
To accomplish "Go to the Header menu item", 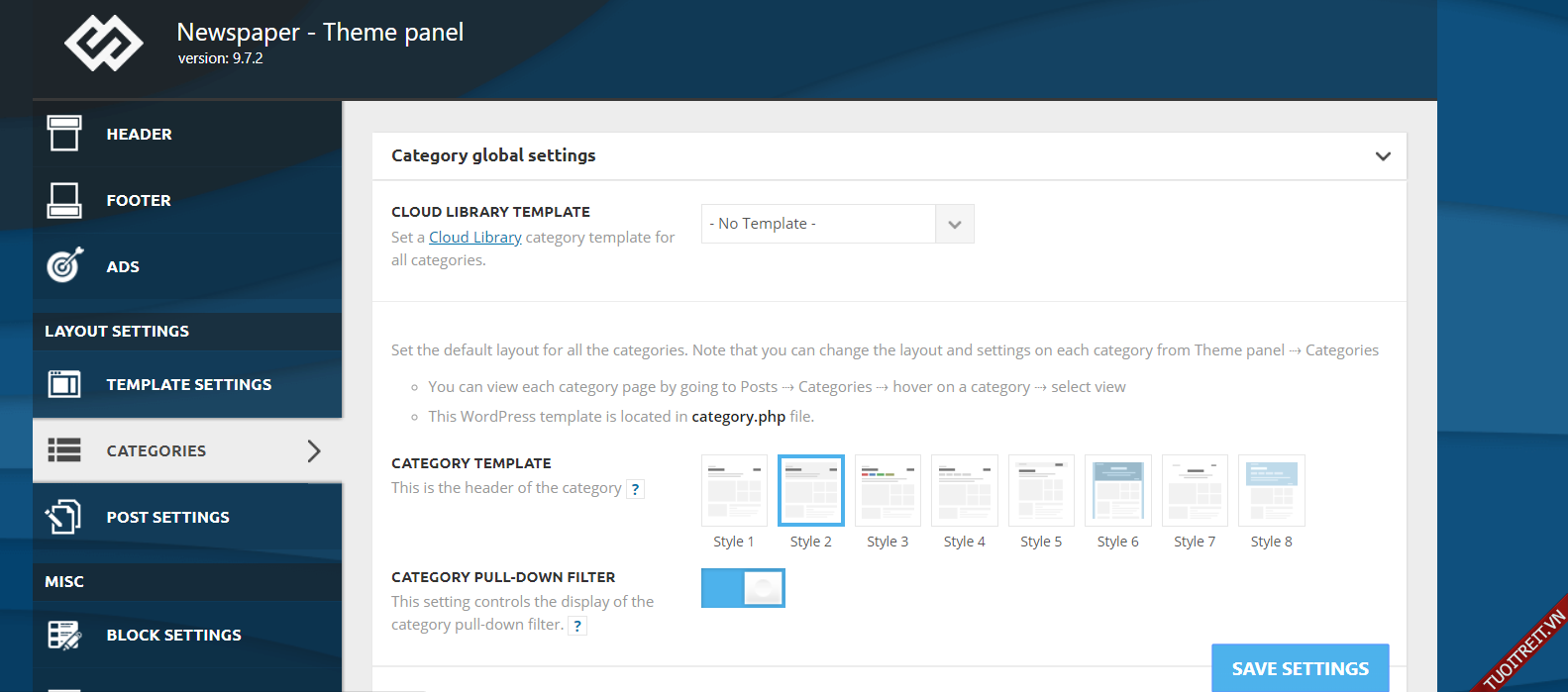I will [139, 134].
